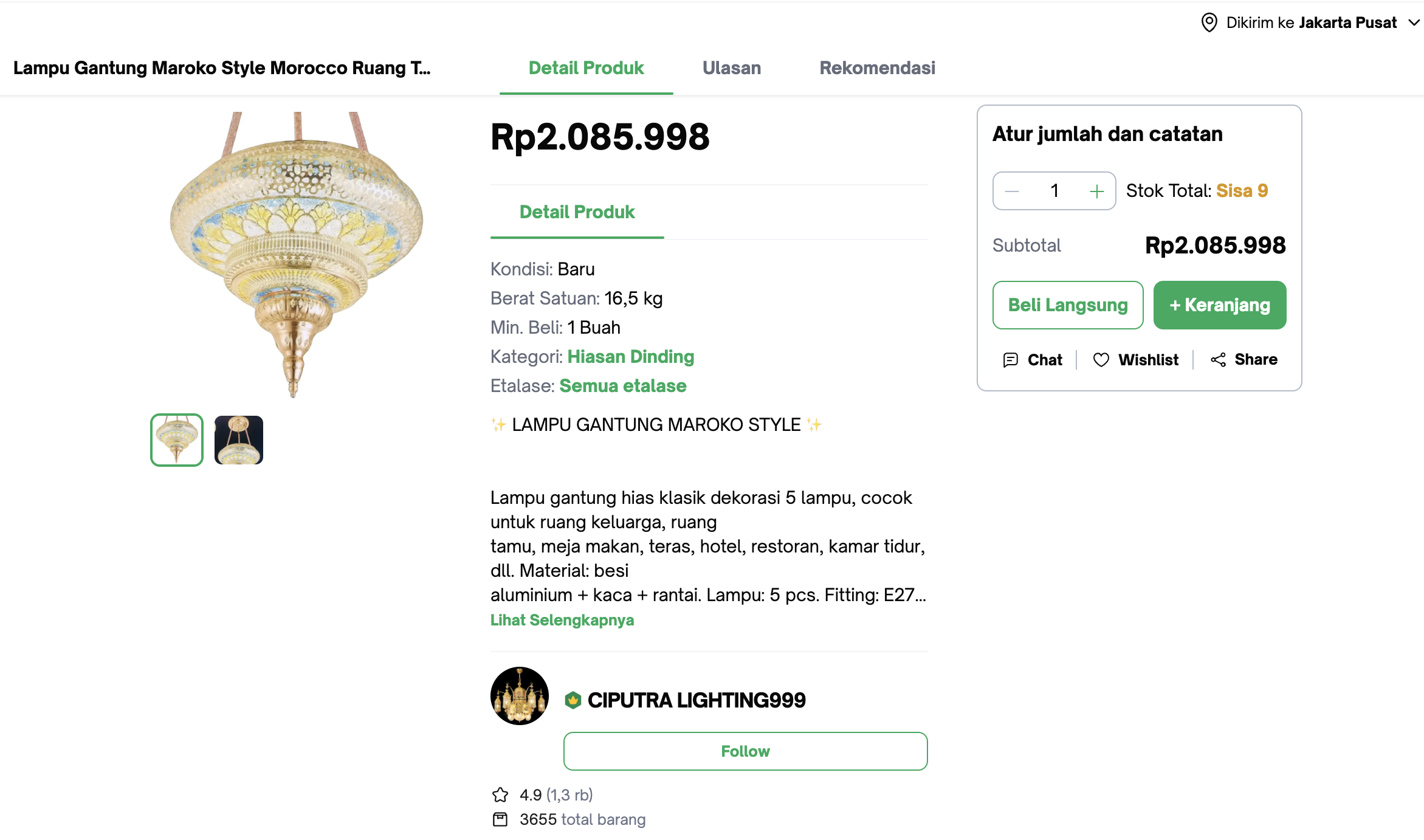
Task: Click the chat bubble icon
Action: click(1010, 360)
